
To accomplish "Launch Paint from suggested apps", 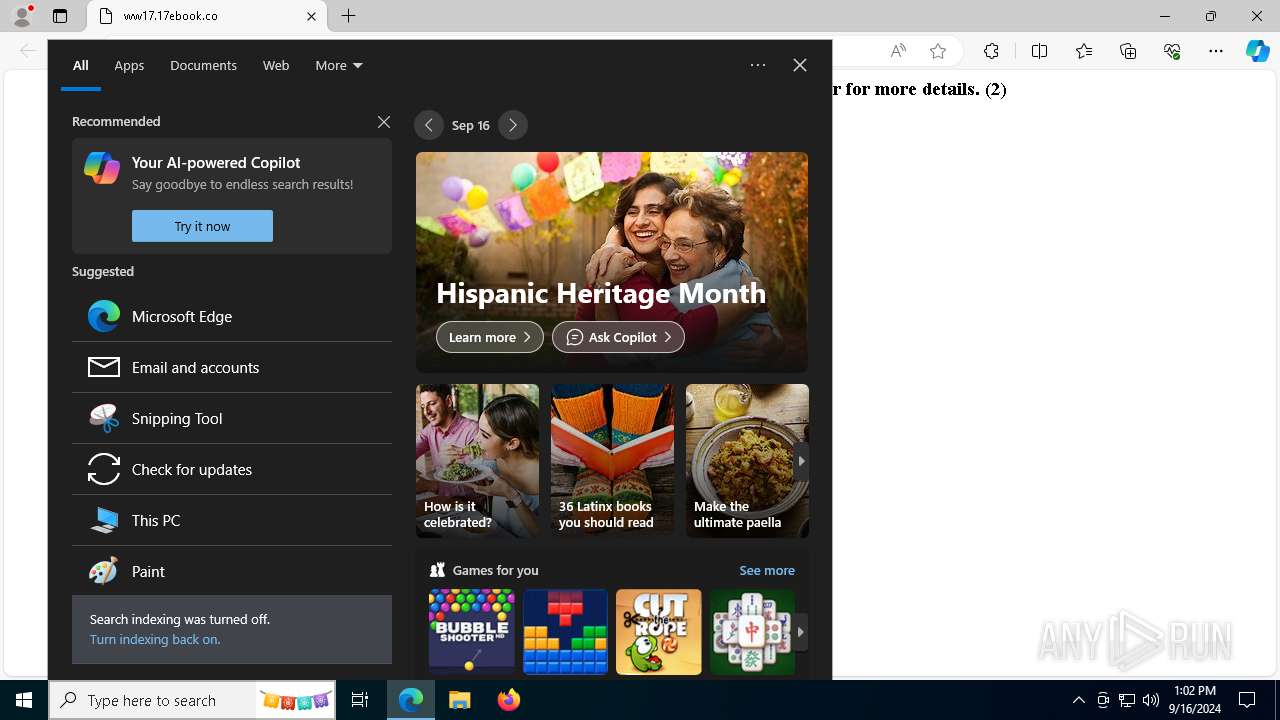I will [x=232, y=571].
